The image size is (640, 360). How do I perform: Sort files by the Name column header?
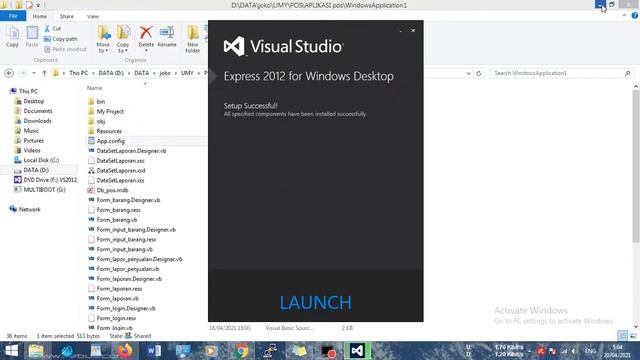click(94, 88)
